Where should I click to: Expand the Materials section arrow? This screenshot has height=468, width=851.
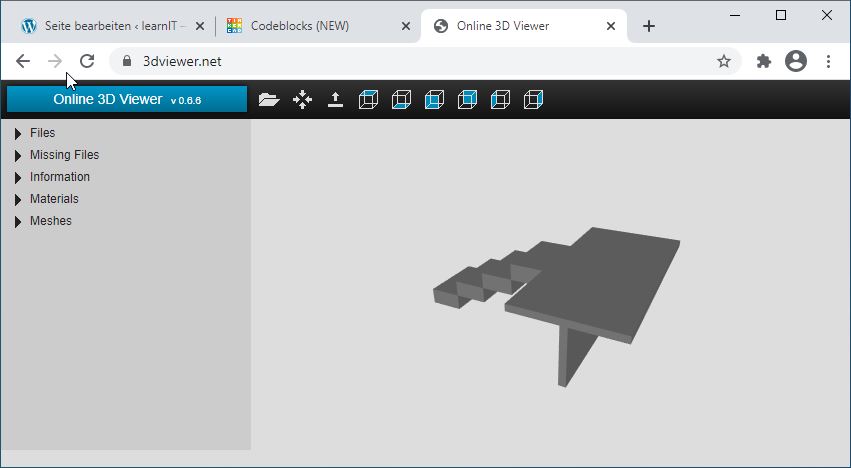tap(18, 200)
